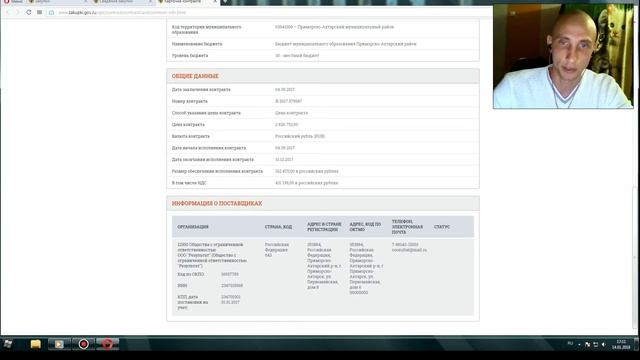Open the speed dial grid icon

(x=39, y=12)
